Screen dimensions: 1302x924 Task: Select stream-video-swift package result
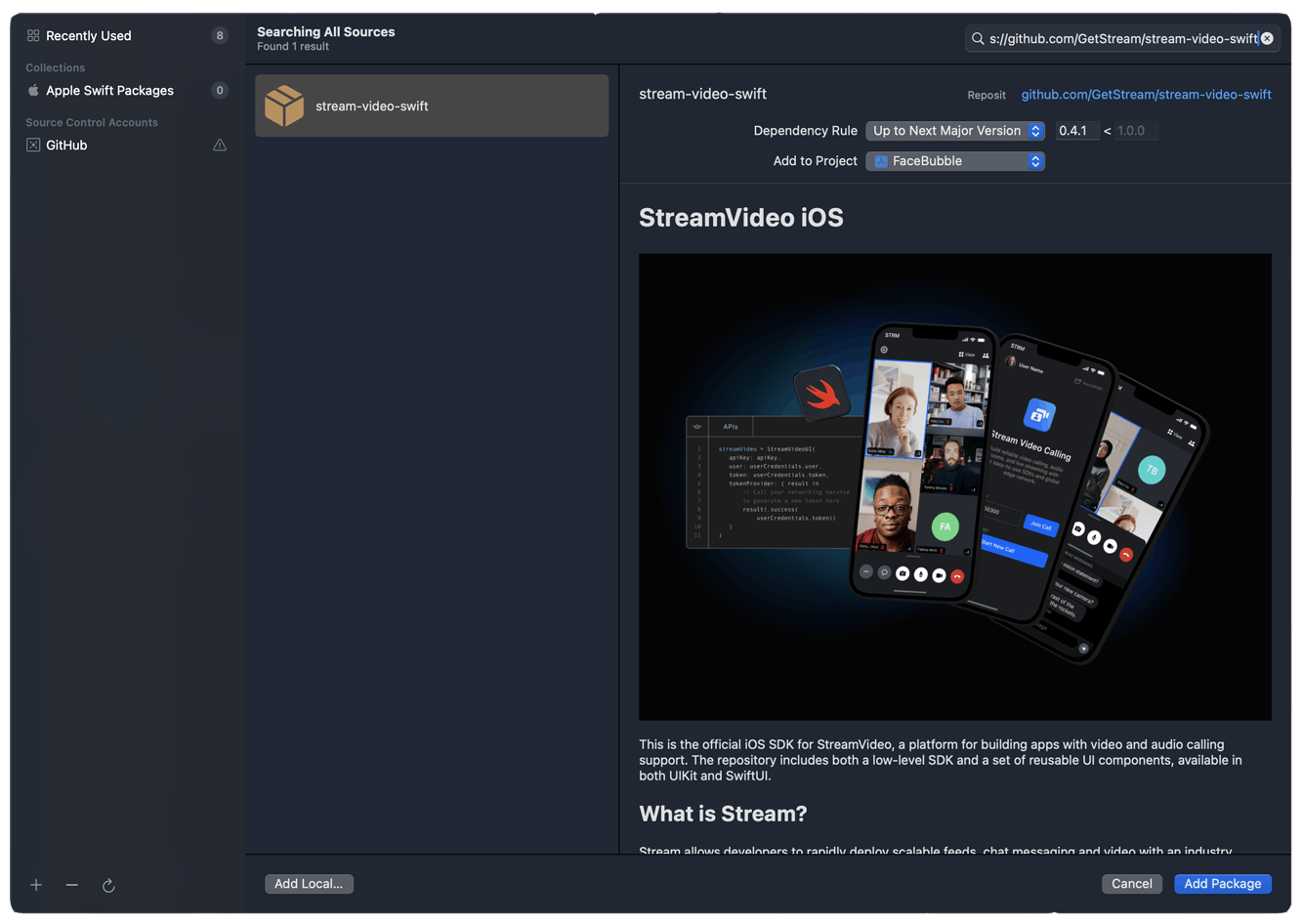[x=432, y=105]
